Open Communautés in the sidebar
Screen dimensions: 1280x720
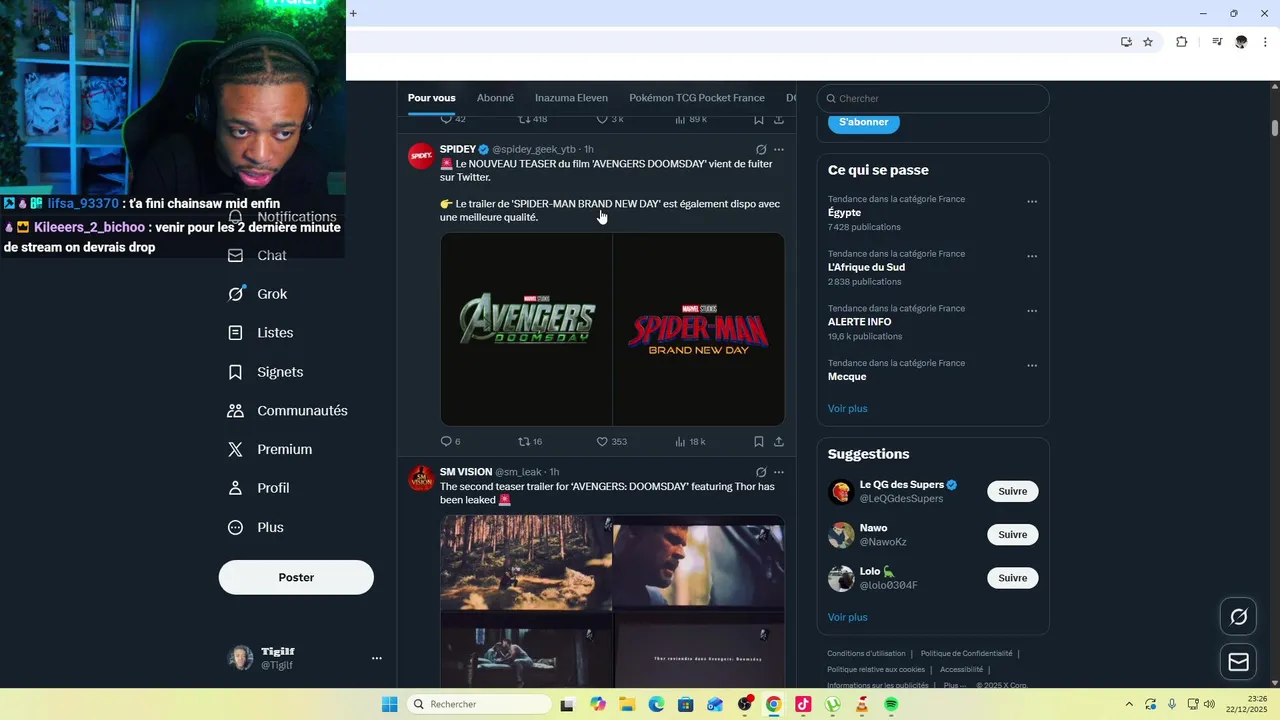click(x=288, y=411)
